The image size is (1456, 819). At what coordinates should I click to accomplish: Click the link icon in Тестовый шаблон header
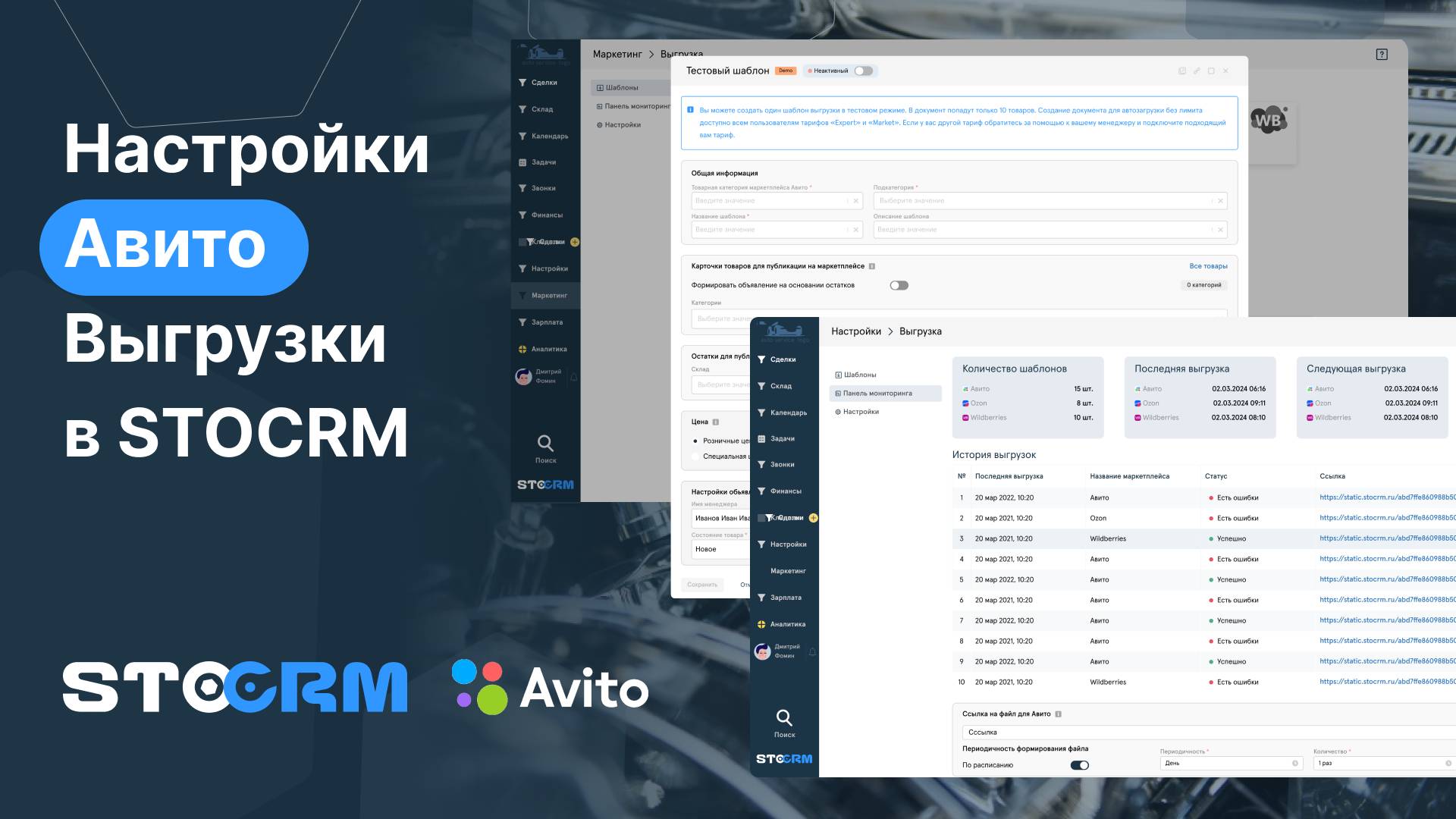[x=1197, y=71]
